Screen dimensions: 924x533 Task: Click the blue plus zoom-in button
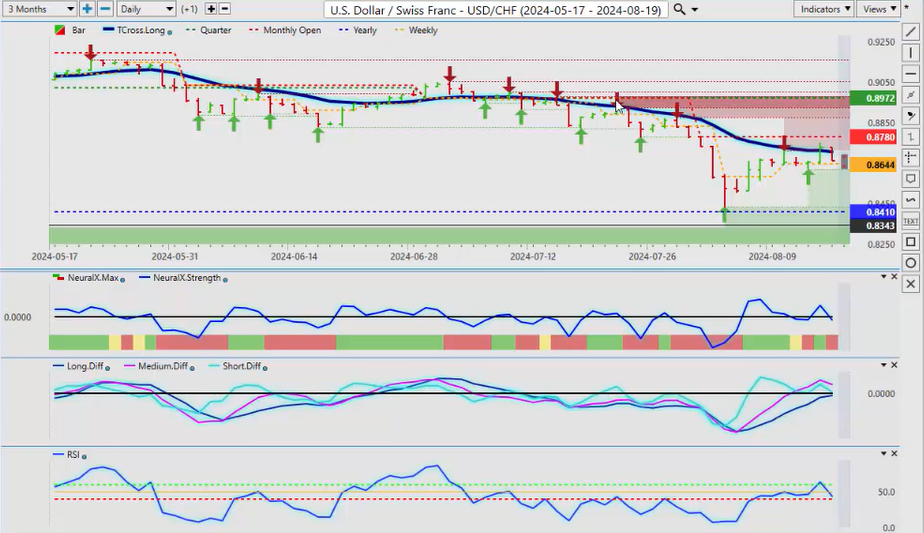87,9
